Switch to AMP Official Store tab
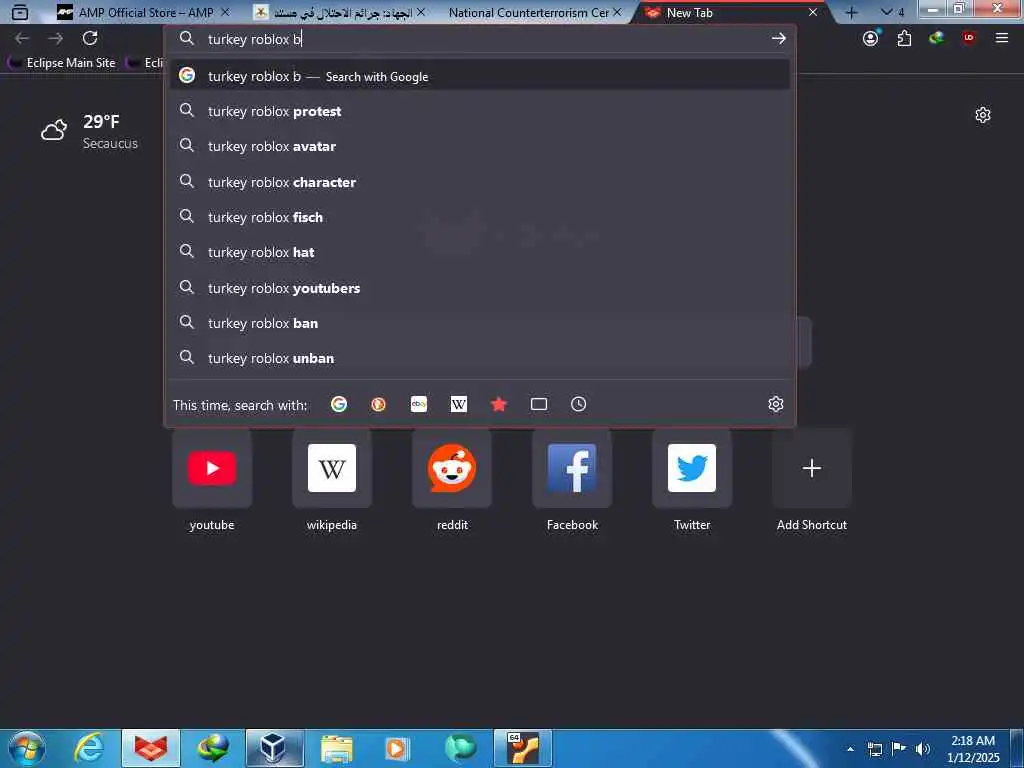Screen dimensions: 1024x768 pos(135,12)
